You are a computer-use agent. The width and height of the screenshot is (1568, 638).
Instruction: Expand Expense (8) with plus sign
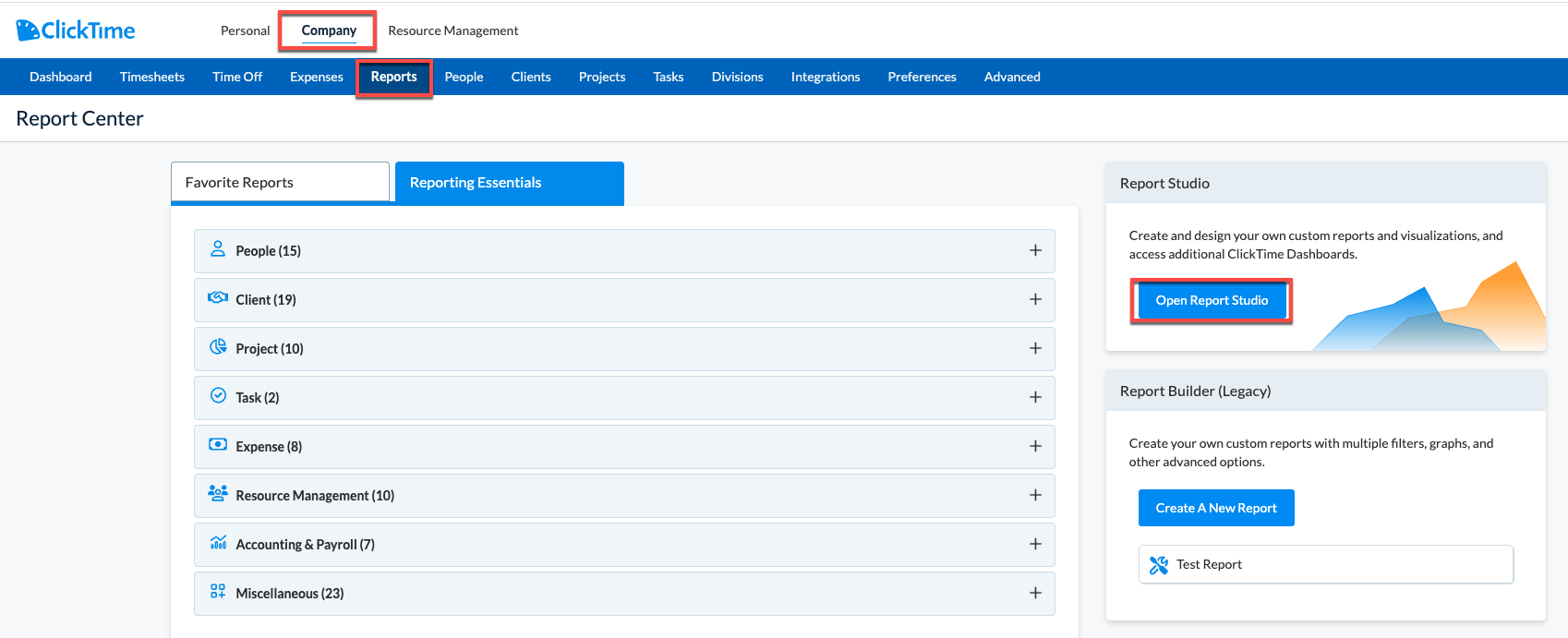coord(1035,446)
